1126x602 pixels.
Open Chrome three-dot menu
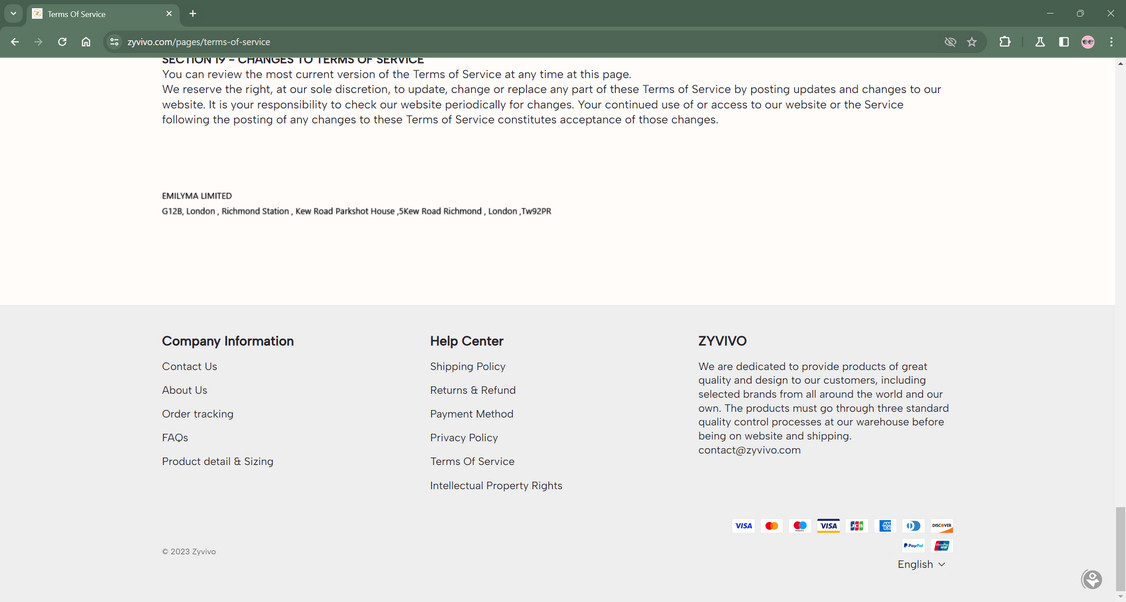tap(1111, 42)
